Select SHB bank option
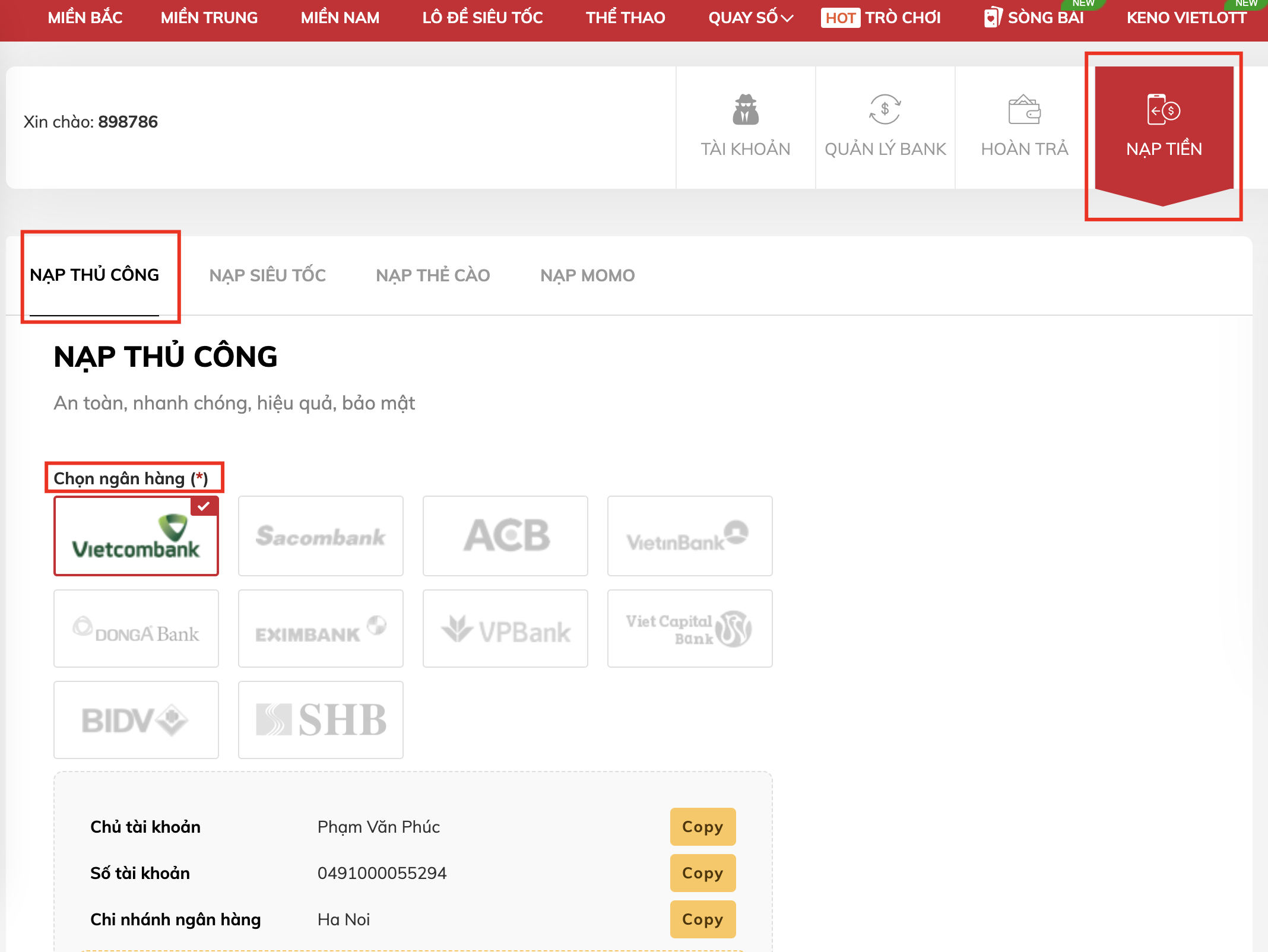This screenshot has width=1268, height=952. pos(321,720)
